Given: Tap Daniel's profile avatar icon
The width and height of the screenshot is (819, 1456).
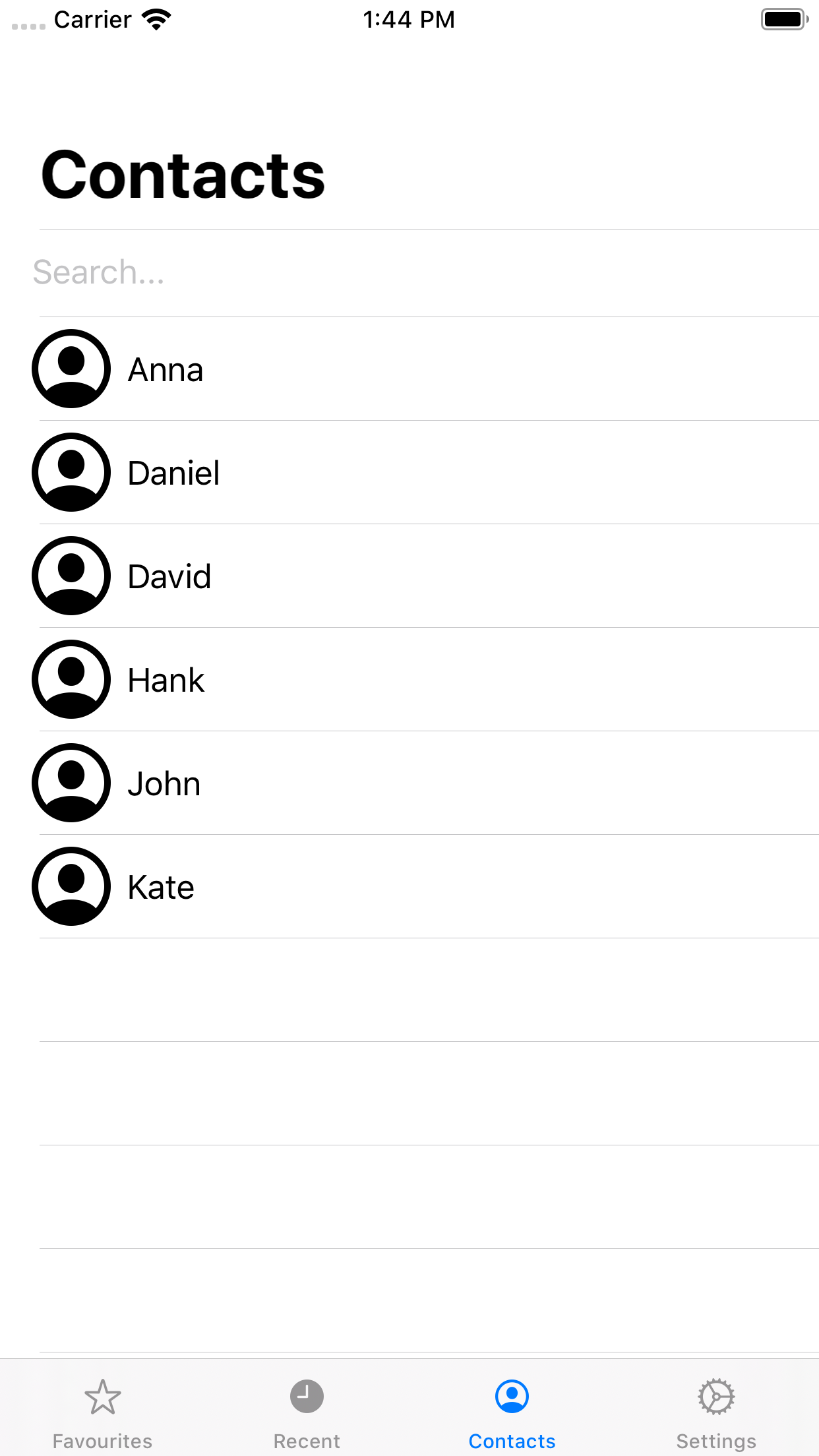Looking at the screenshot, I should click(x=71, y=472).
